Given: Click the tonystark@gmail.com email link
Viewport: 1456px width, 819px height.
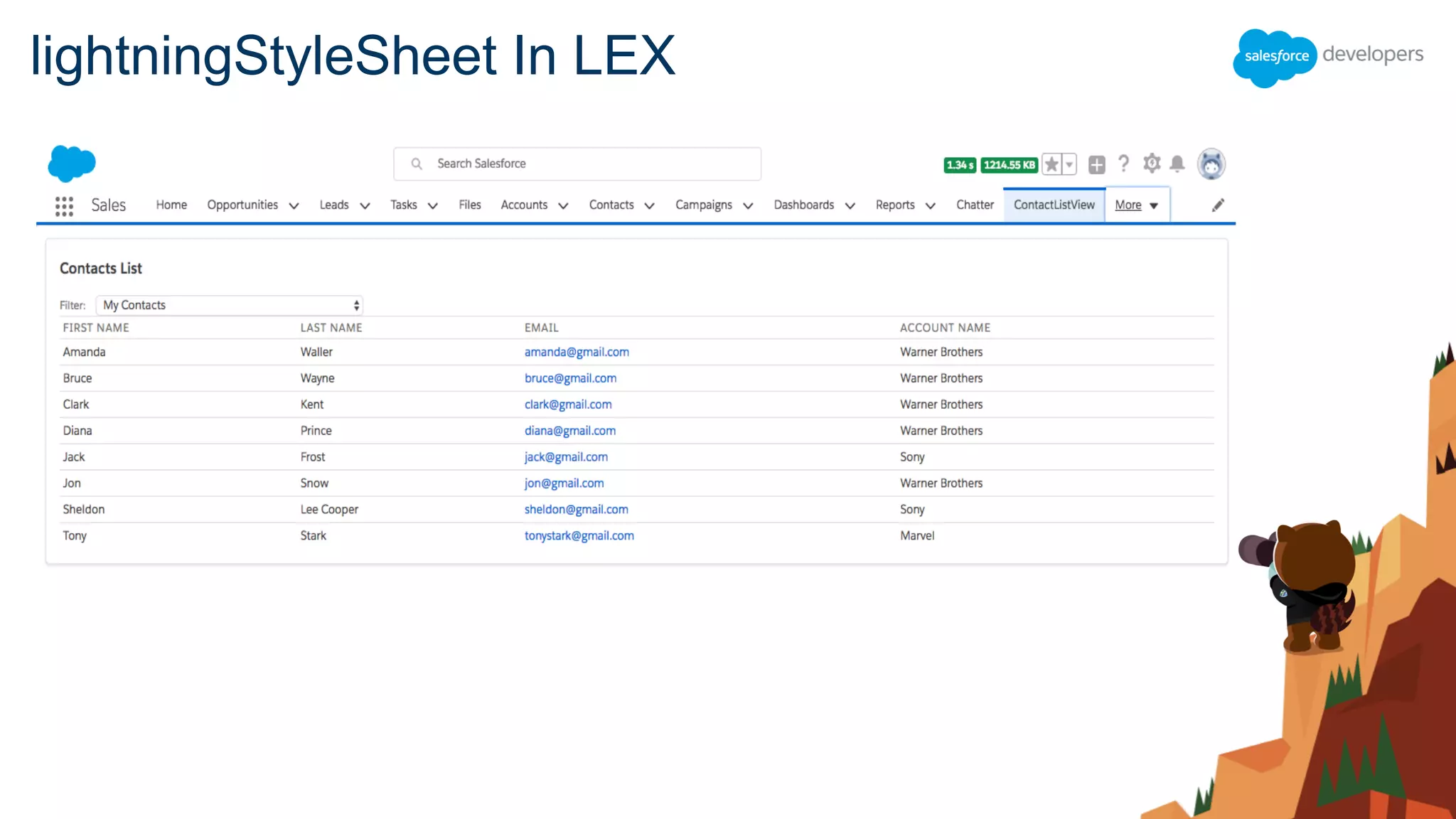Looking at the screenshot, I should [x=579, y=536].
